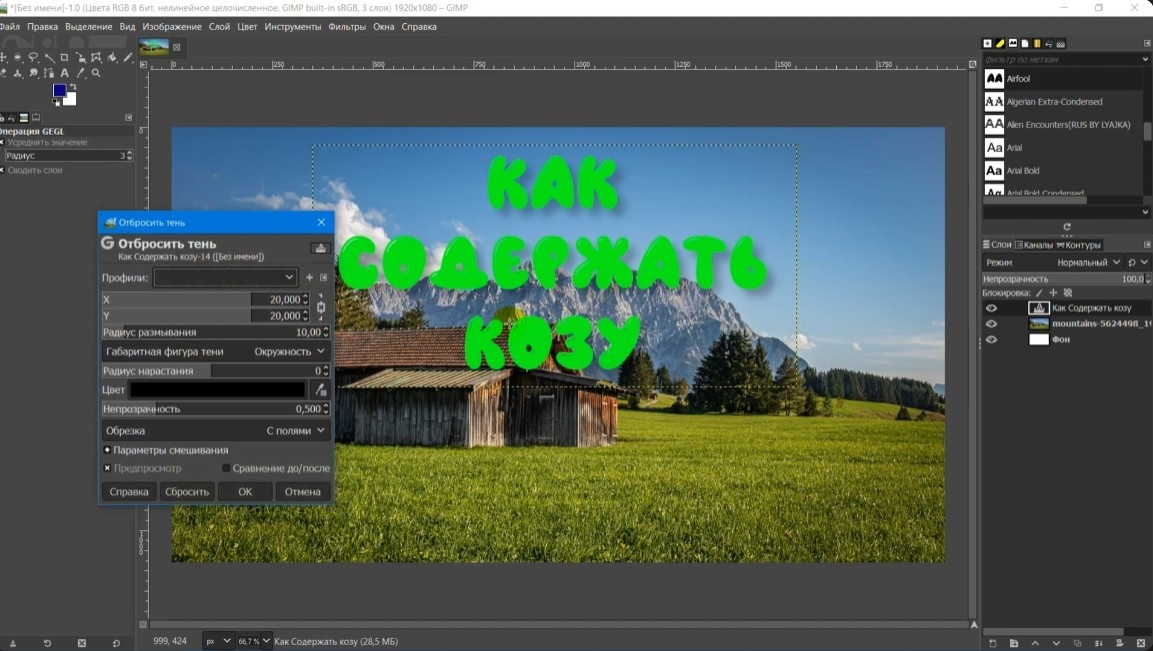Click the refresh fonts icon

(x=1067, y=227)
